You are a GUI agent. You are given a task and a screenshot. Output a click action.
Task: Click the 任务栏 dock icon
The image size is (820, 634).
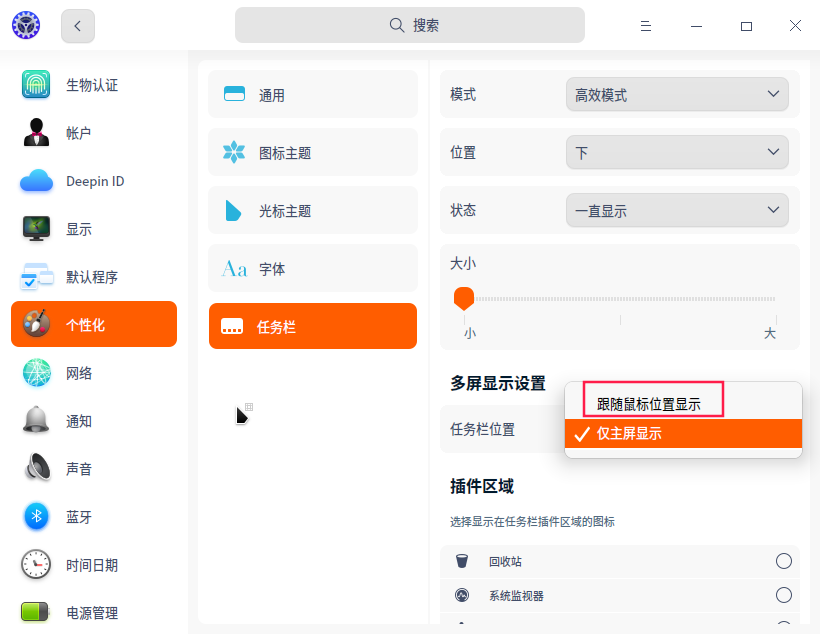(232, 326)
